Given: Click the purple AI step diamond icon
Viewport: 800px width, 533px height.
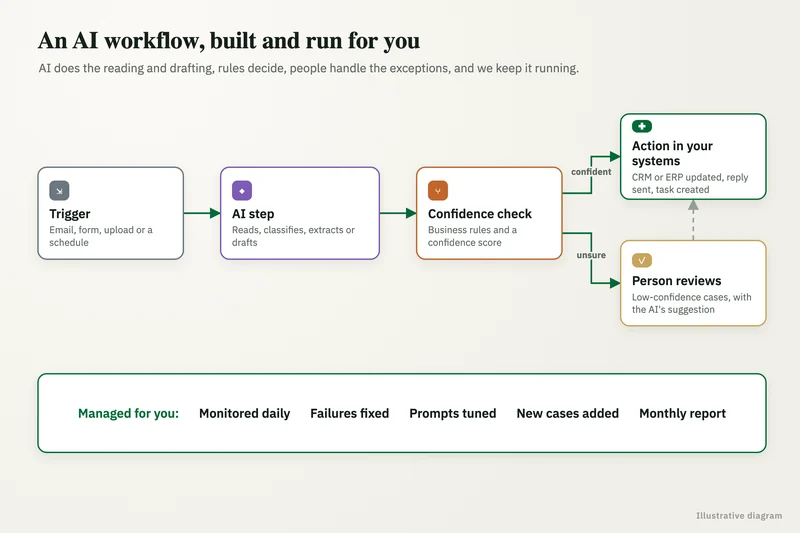Looking at the screenshot, I should [x=242, y=191].
